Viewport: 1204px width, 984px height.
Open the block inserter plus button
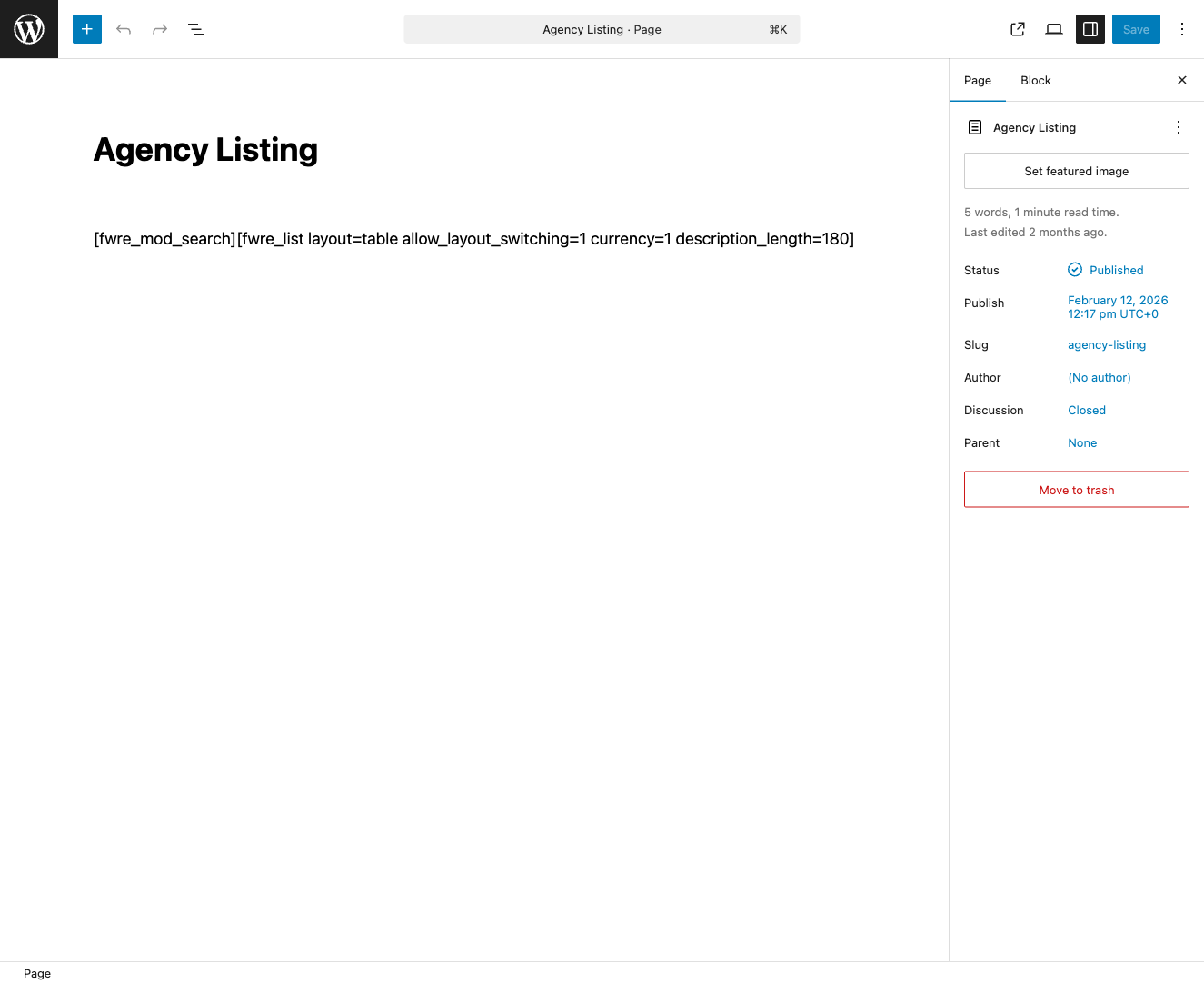coord(87,29)
